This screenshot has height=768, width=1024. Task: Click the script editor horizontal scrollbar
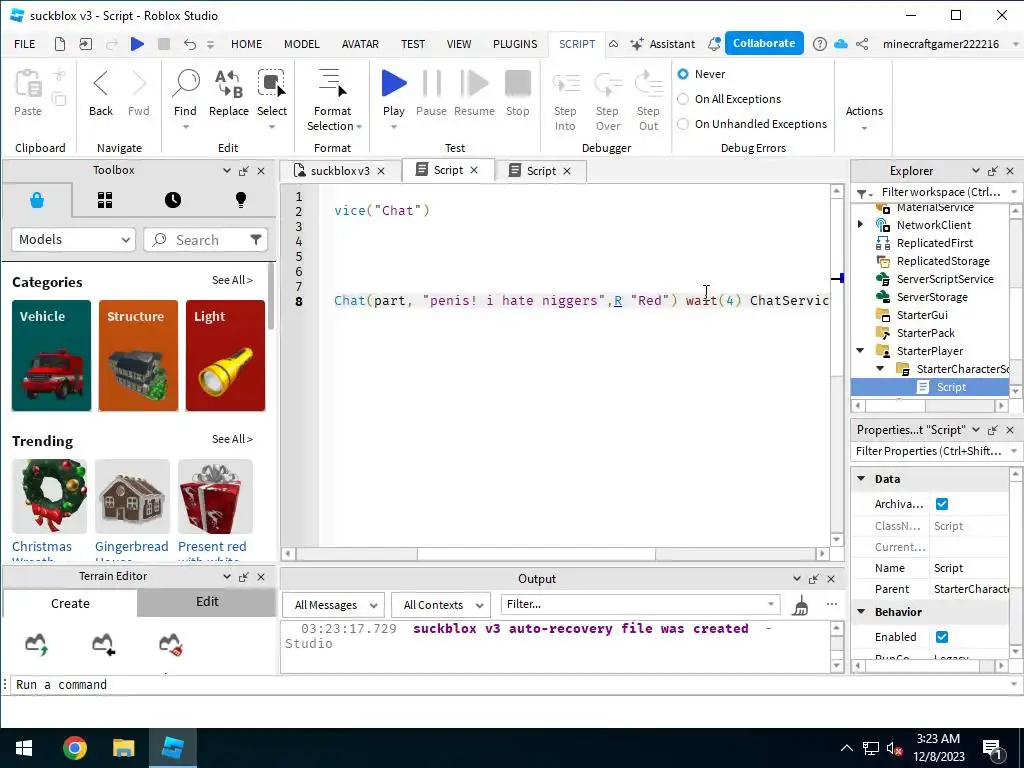click(x=536, y=554)
